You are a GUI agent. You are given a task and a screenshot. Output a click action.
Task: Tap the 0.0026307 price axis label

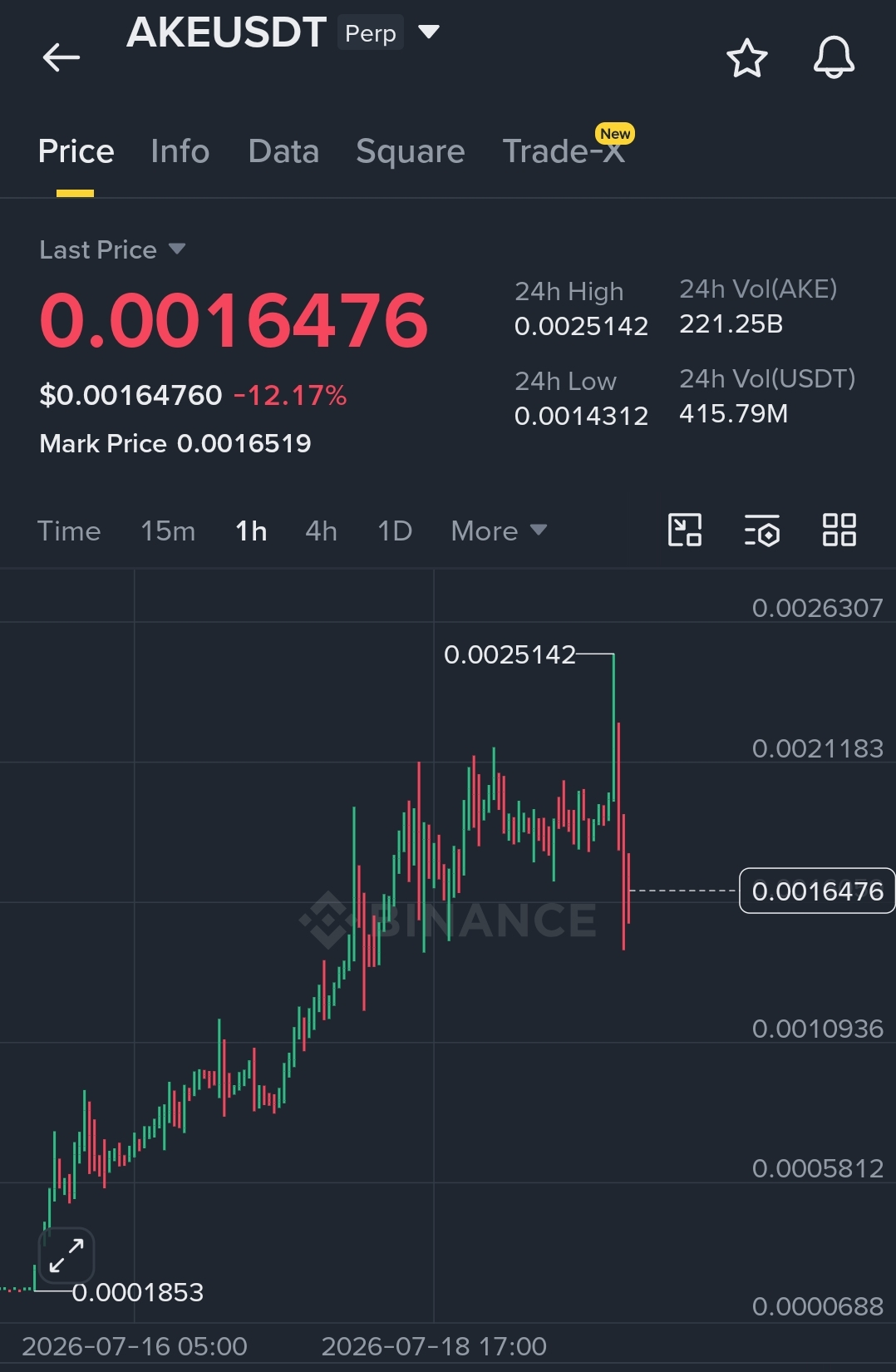click(817, 608)
